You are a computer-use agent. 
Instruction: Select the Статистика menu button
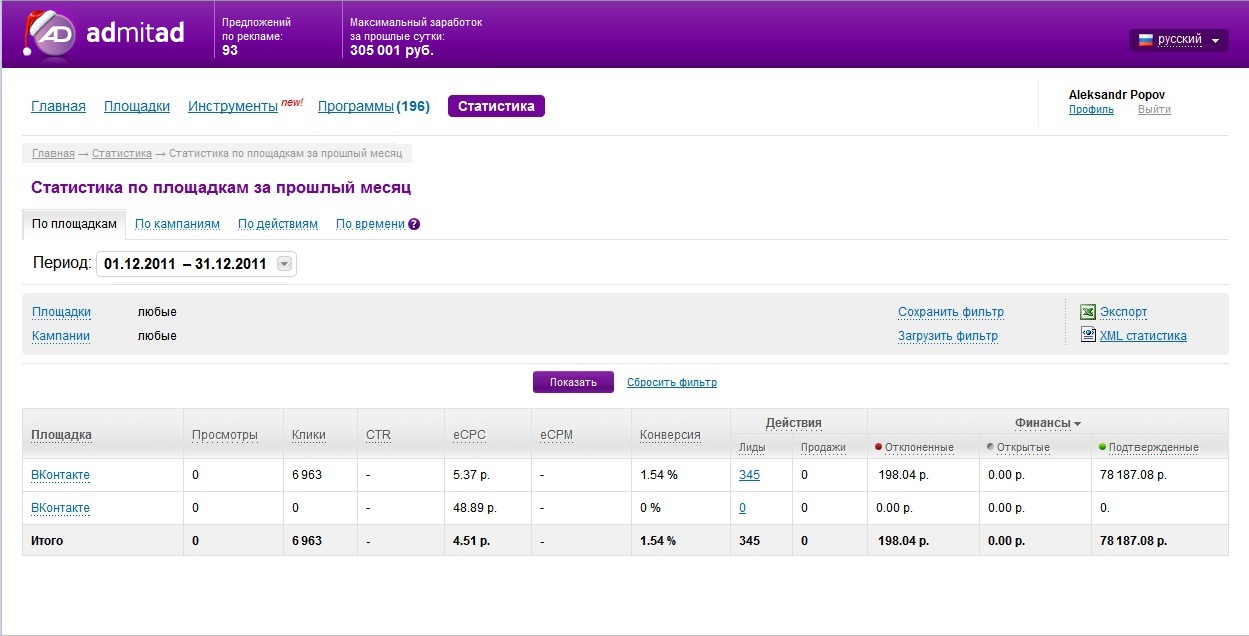[496, 106]
